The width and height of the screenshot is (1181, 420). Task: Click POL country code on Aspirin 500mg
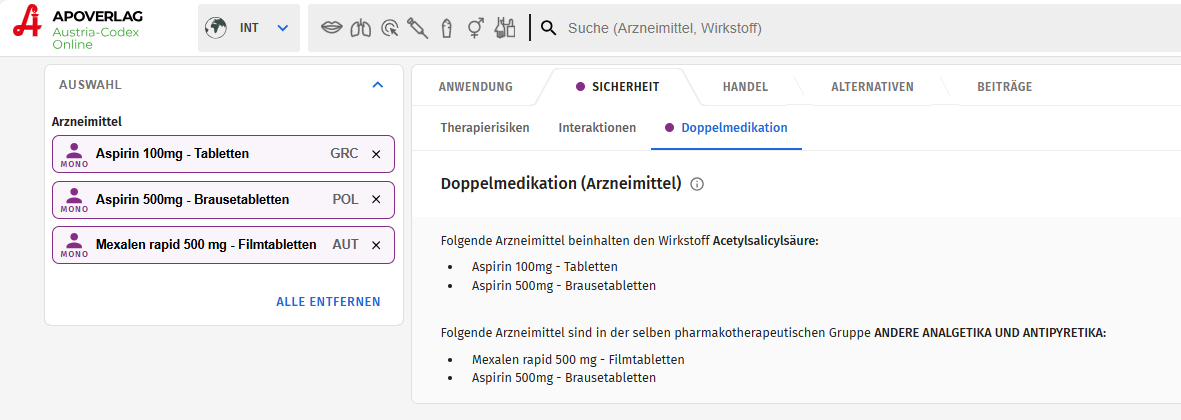(346, 199)
